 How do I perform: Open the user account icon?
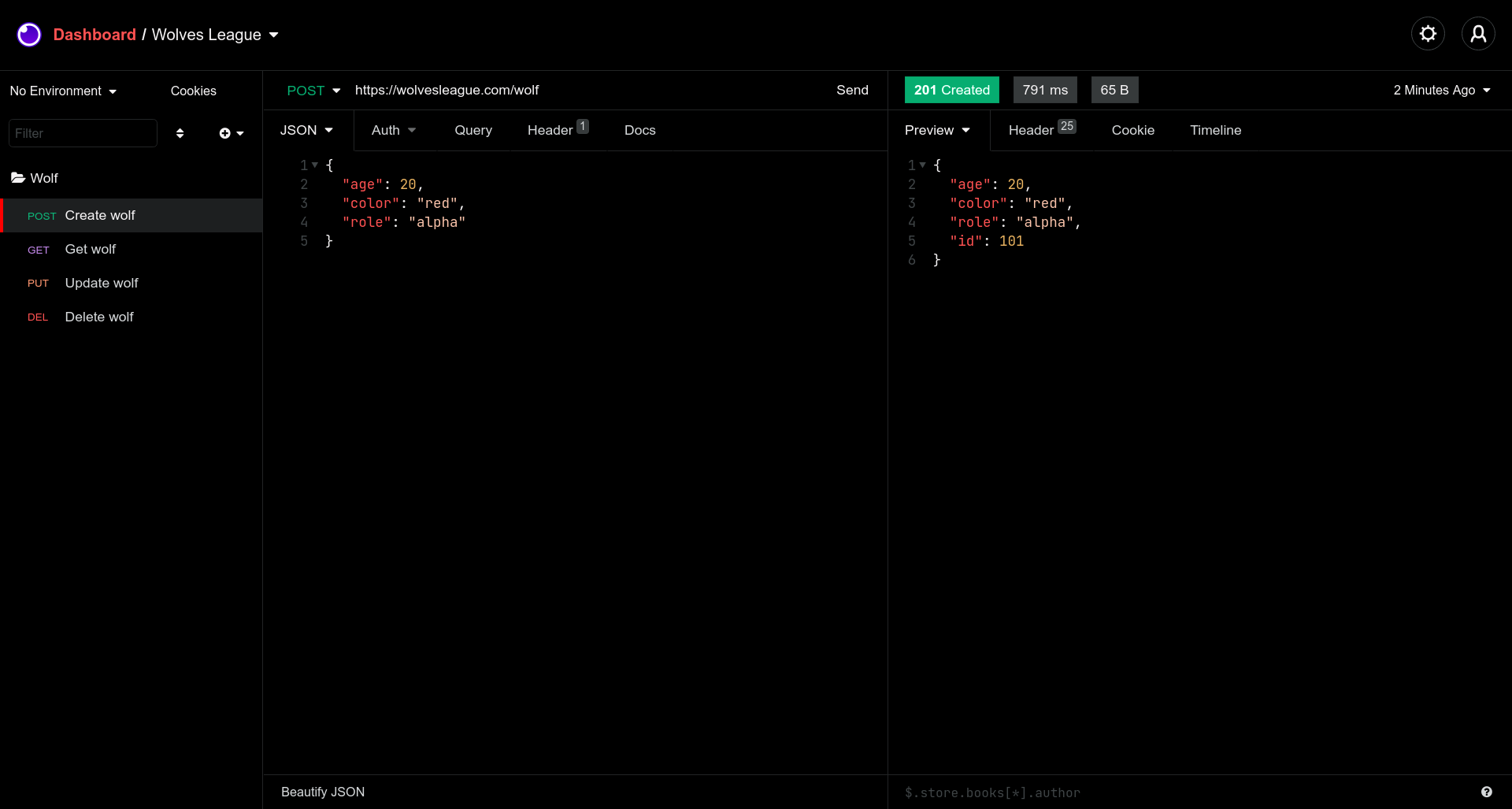1478,34
